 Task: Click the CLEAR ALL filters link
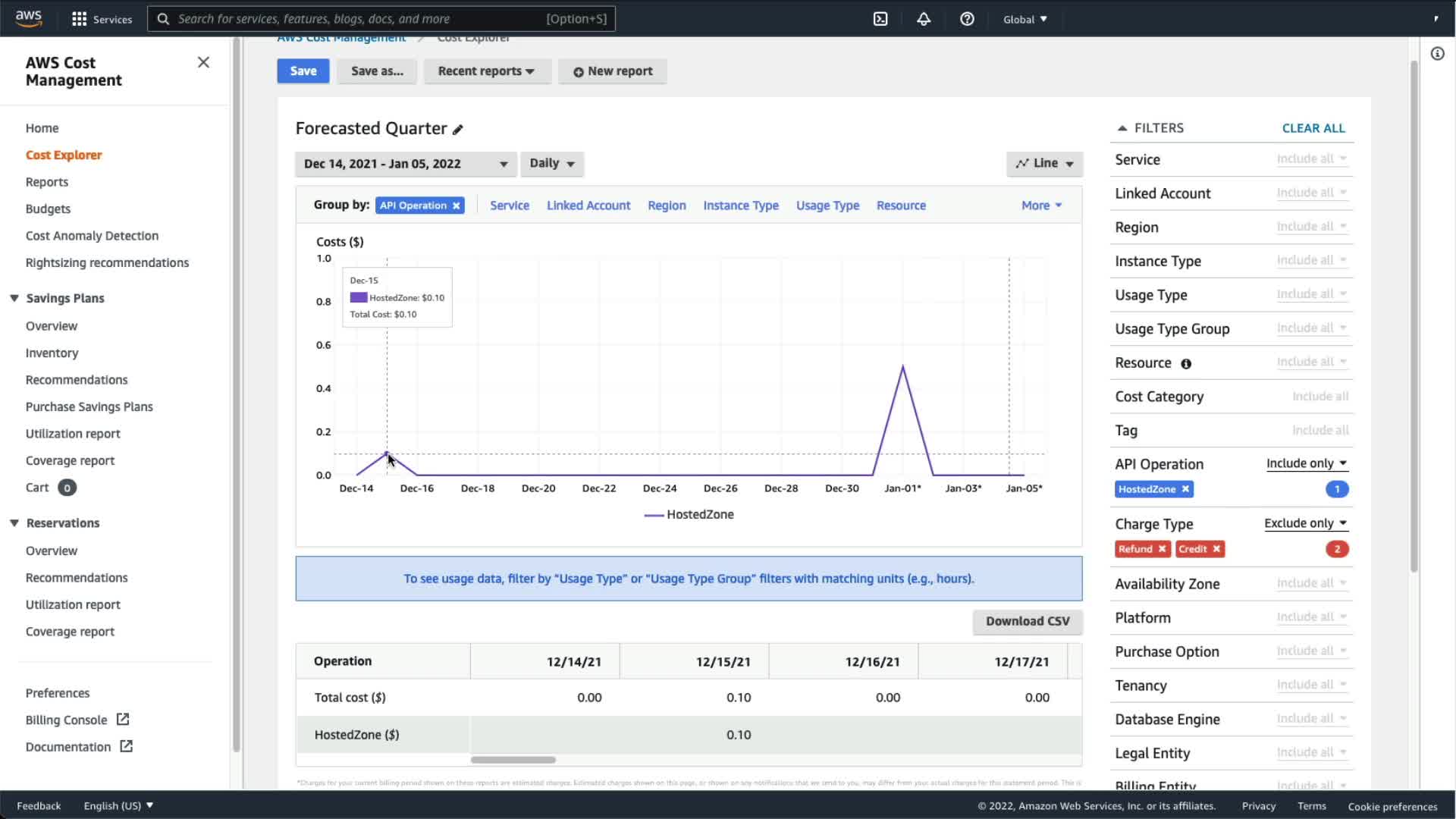(x=1313, y=128)
